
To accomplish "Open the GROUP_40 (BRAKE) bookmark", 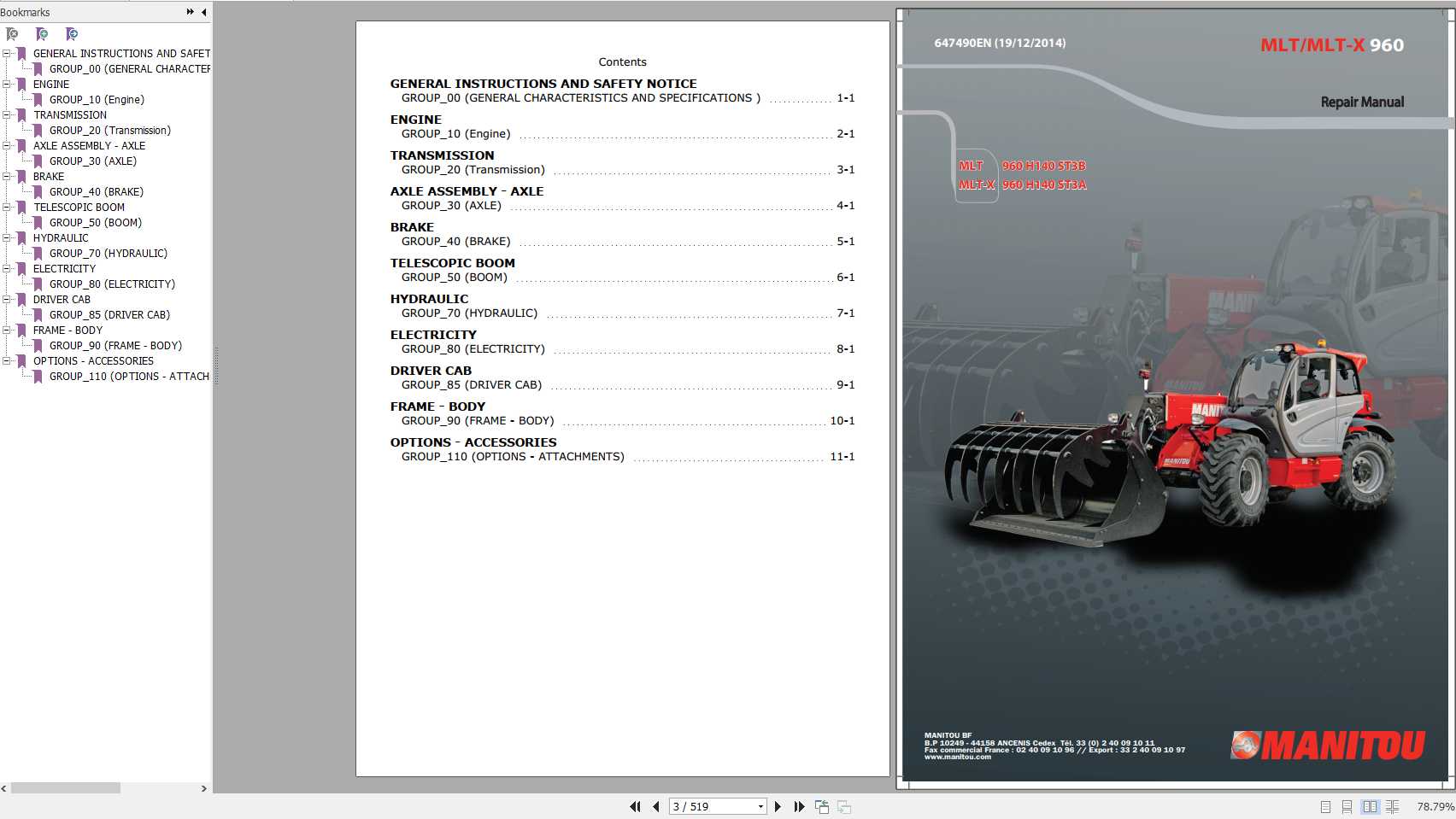I will (97, 192).
